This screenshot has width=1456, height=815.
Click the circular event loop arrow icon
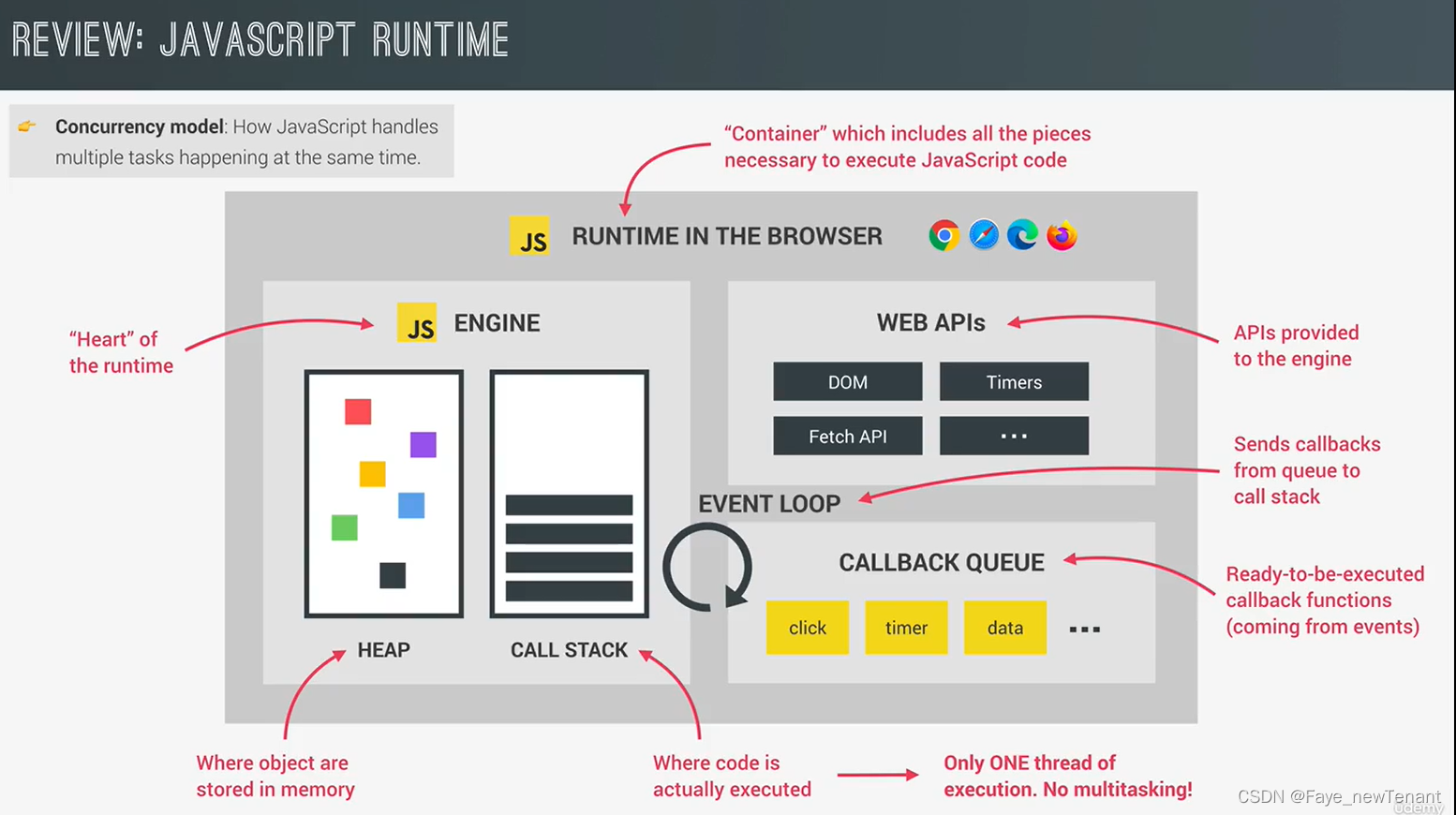707,568
